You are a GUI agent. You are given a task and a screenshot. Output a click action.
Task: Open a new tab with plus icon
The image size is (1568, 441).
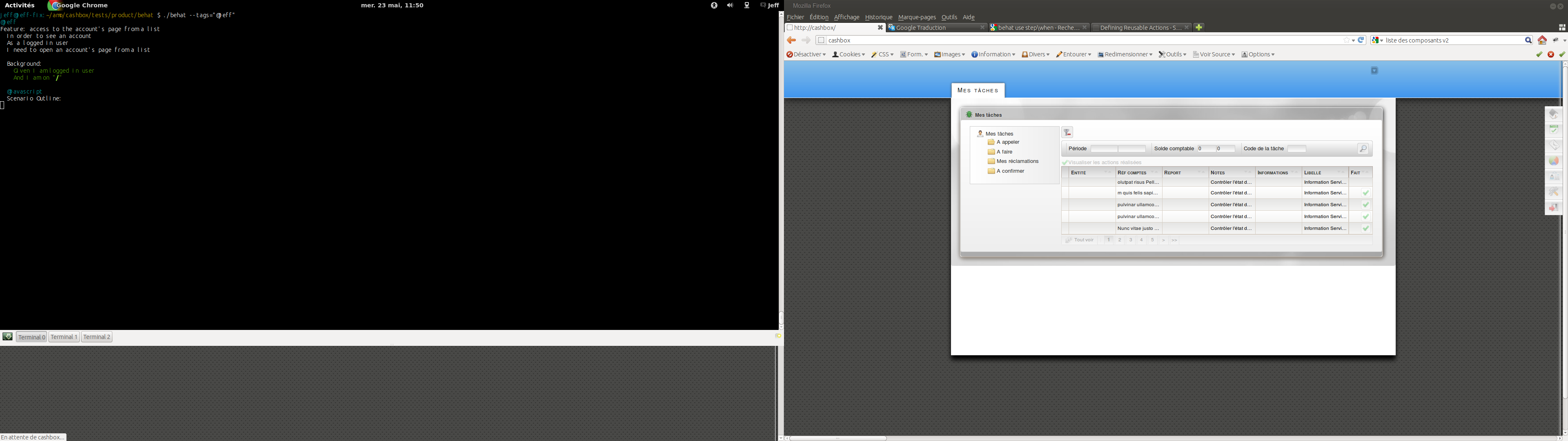pos(1199,27)
